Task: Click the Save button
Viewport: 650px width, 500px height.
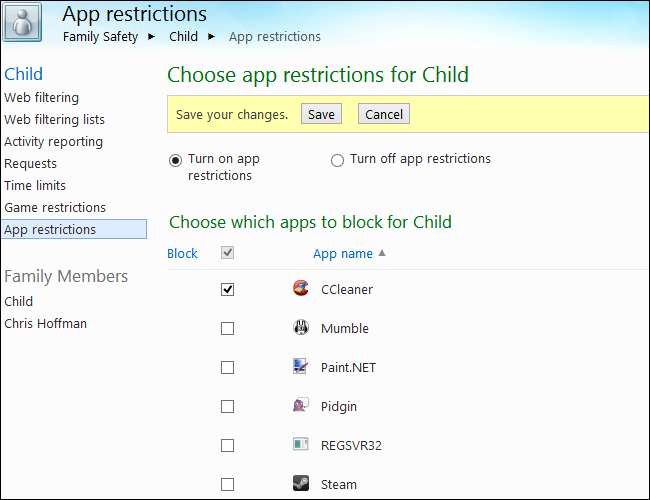Action: coord(321,115)
